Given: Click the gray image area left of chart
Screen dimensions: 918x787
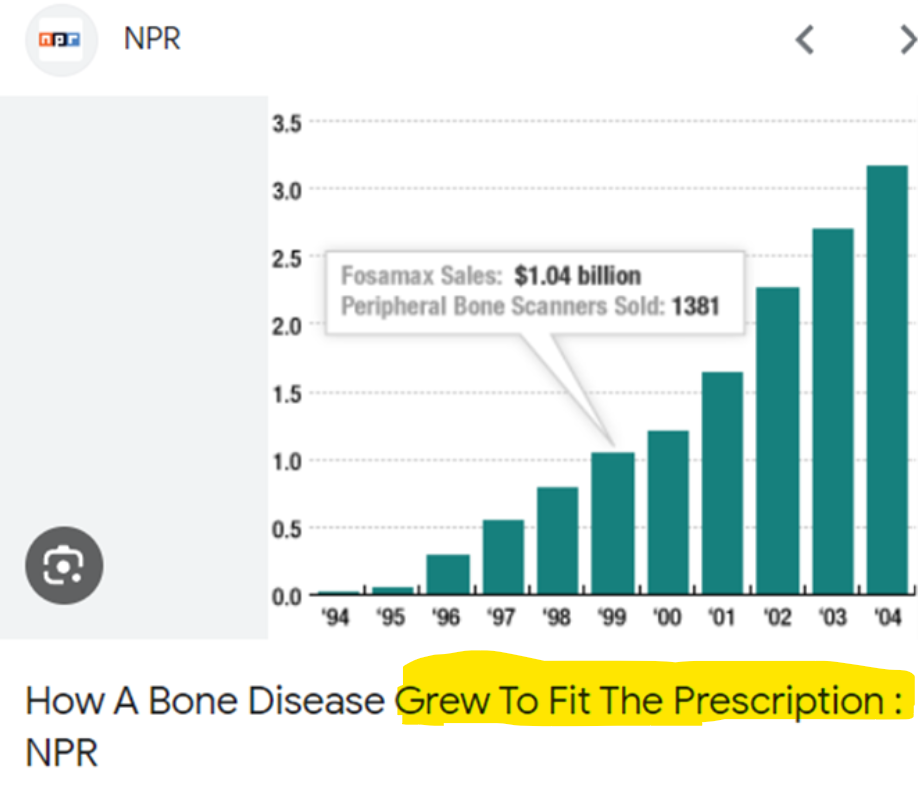Looking at the screenshot, I should pyautogui.click(x=134, y=300).
